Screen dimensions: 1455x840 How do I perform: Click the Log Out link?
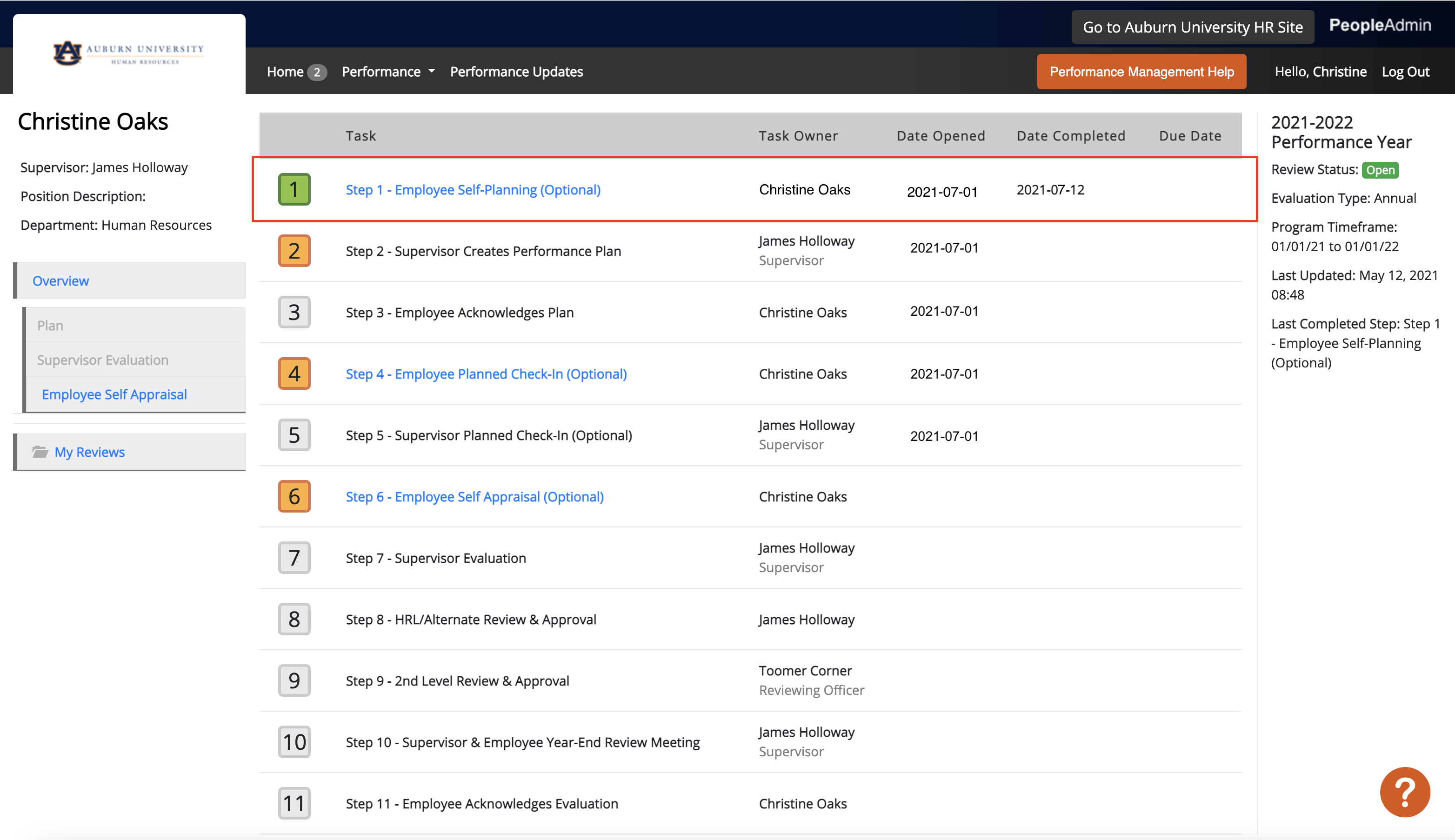(1405, 72)
